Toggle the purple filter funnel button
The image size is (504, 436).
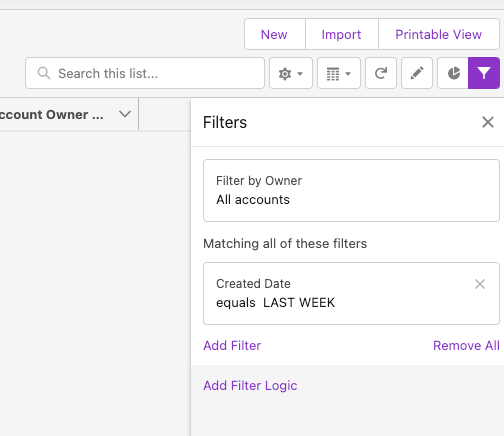pos(484,73)
